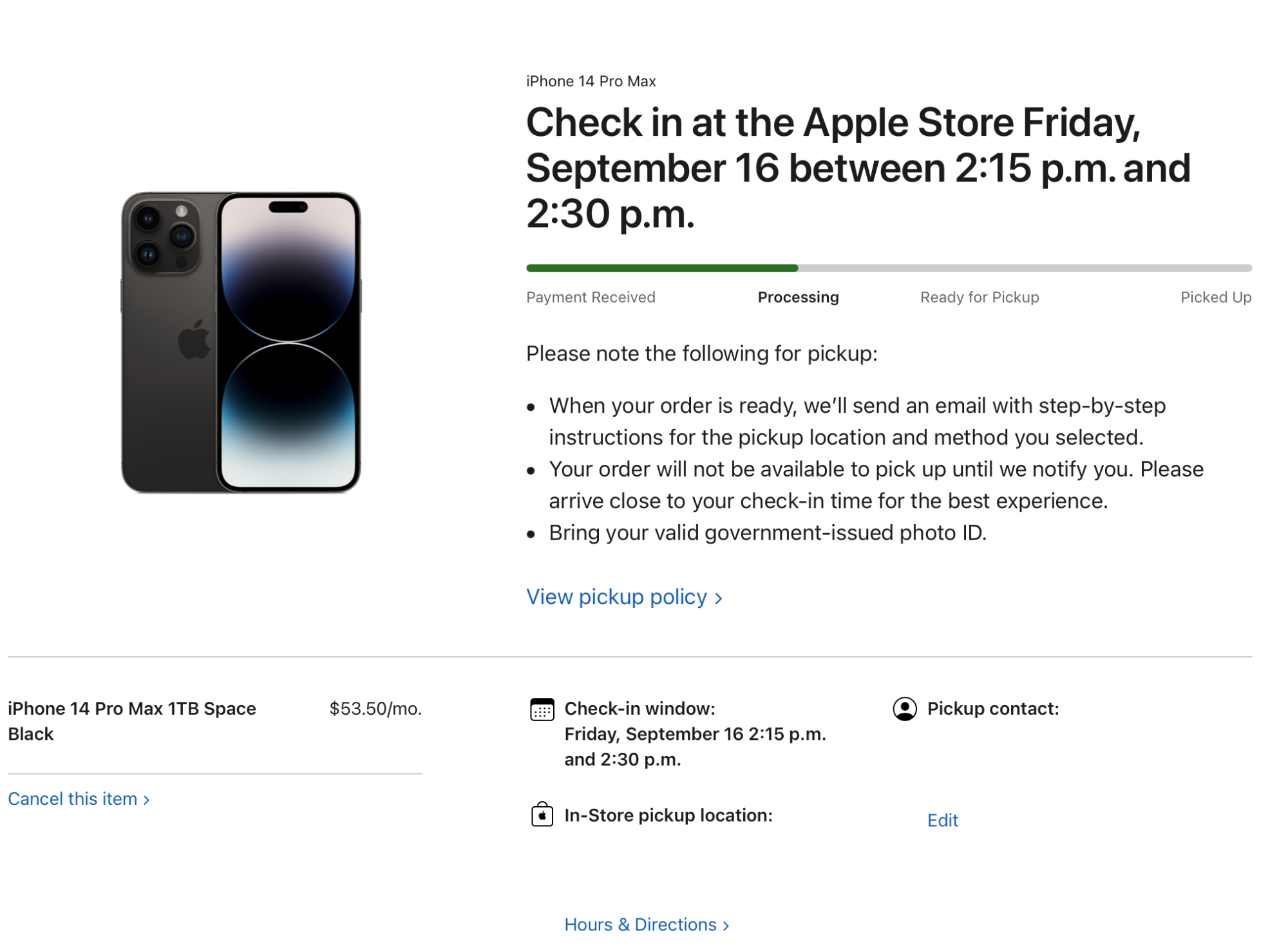
Task: Click the calendar icon beside Check-in window
Action: click(x=542, y=710)
